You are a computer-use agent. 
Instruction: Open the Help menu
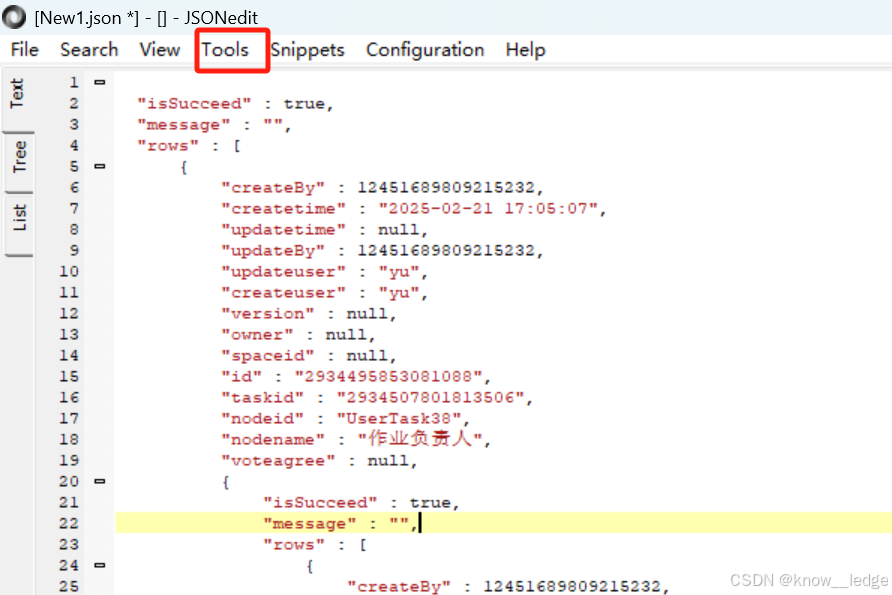(x=526, y=49)
